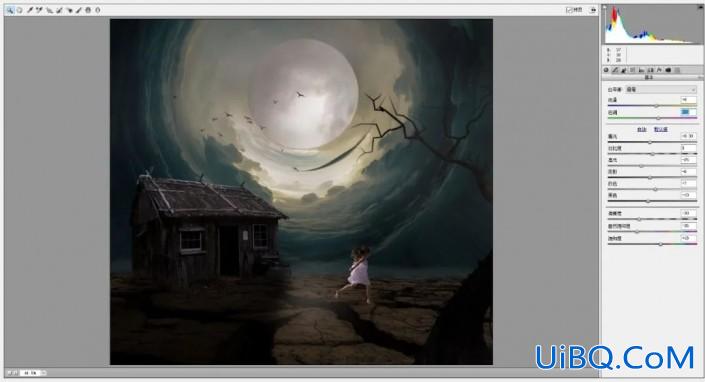
Task: Select the Targeted Adjustment tool
Action: pos(49,10)
